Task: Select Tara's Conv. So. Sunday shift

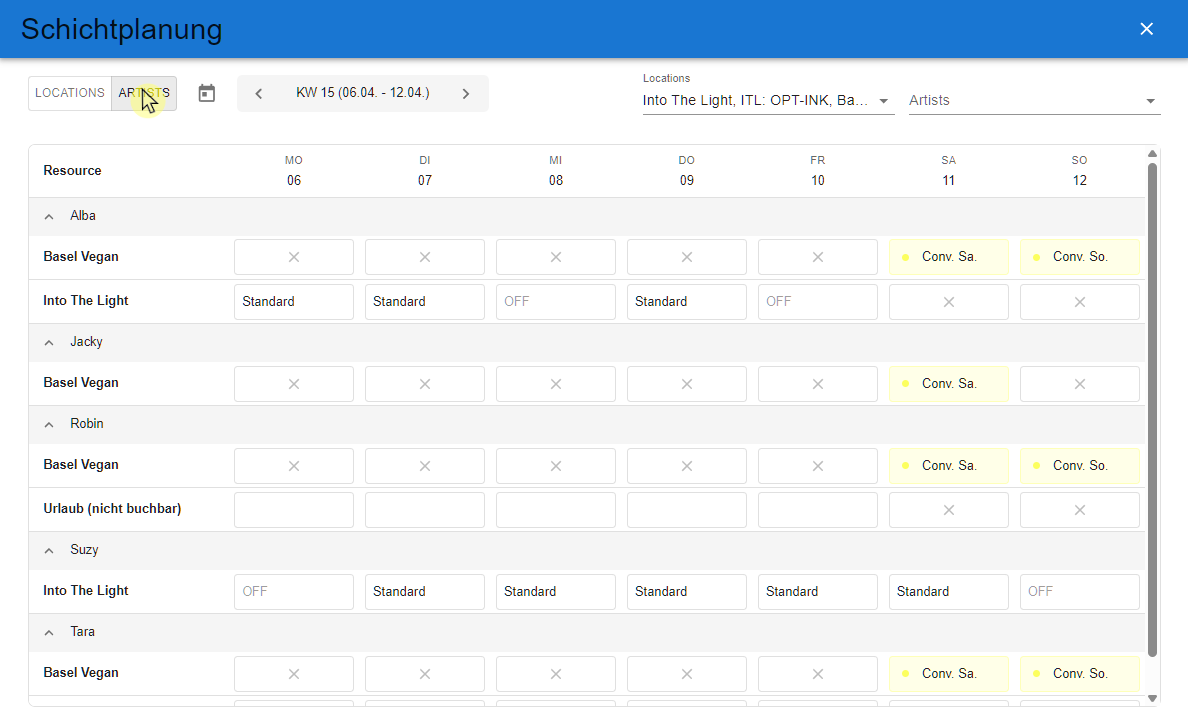Action: coord(1080,674)
